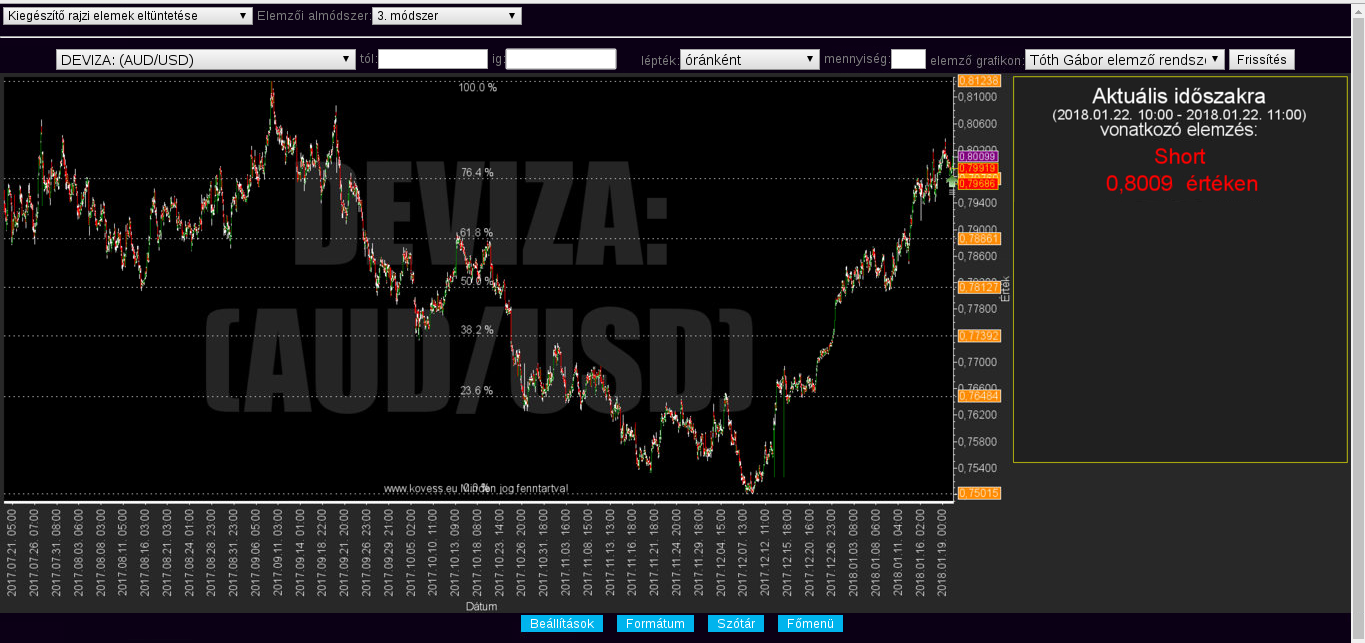The image size is (1365, 643).
Task: Open Beállítások settings at the bottom
Action: click(x=562, y=624)
